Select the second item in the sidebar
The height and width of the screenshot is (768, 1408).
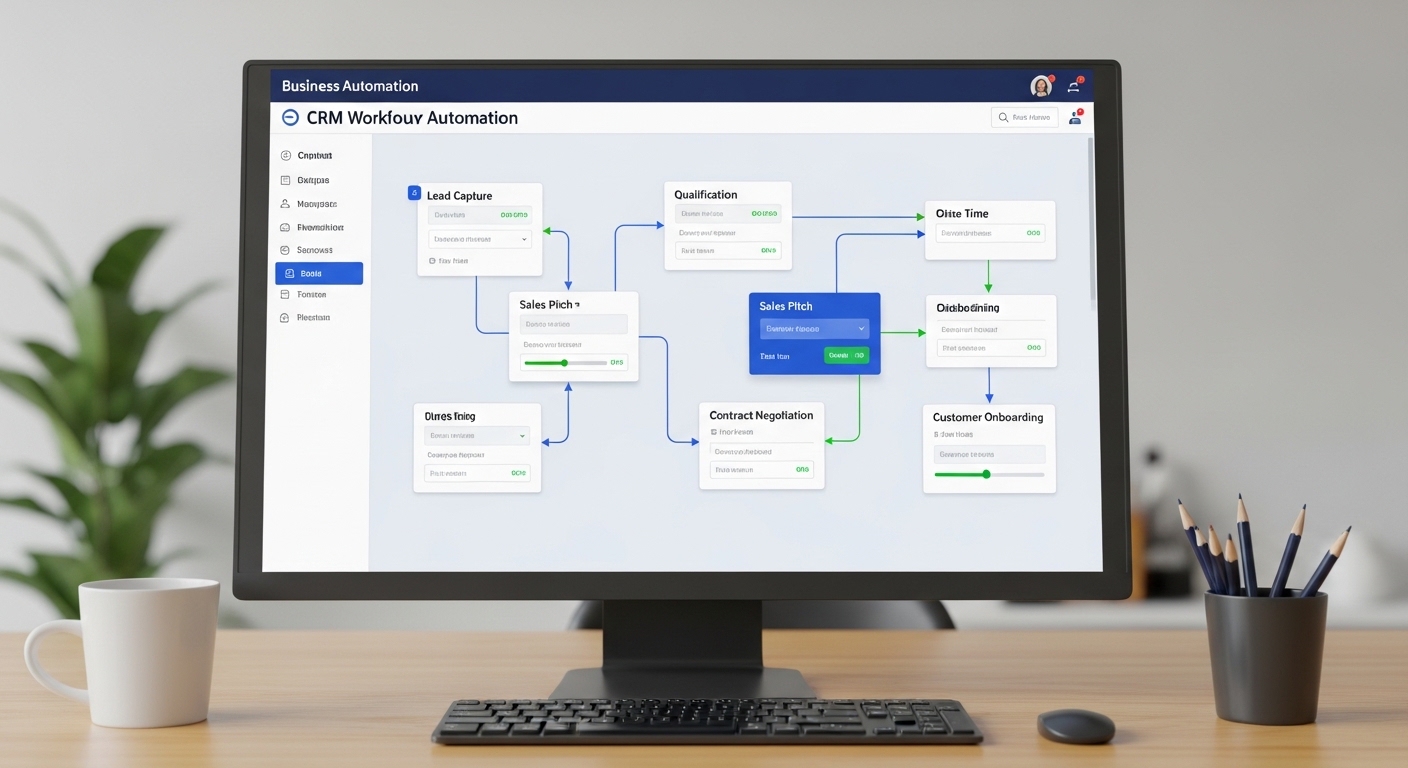pos(312,180)
